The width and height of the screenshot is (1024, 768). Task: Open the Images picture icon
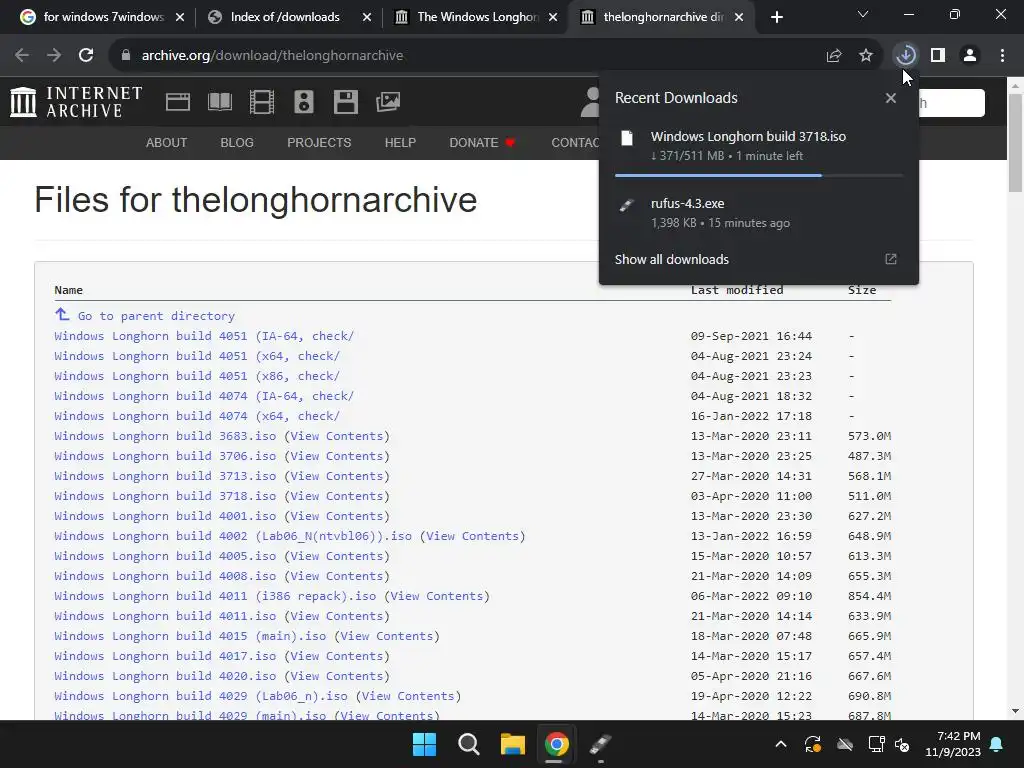(x=388, y=102)
